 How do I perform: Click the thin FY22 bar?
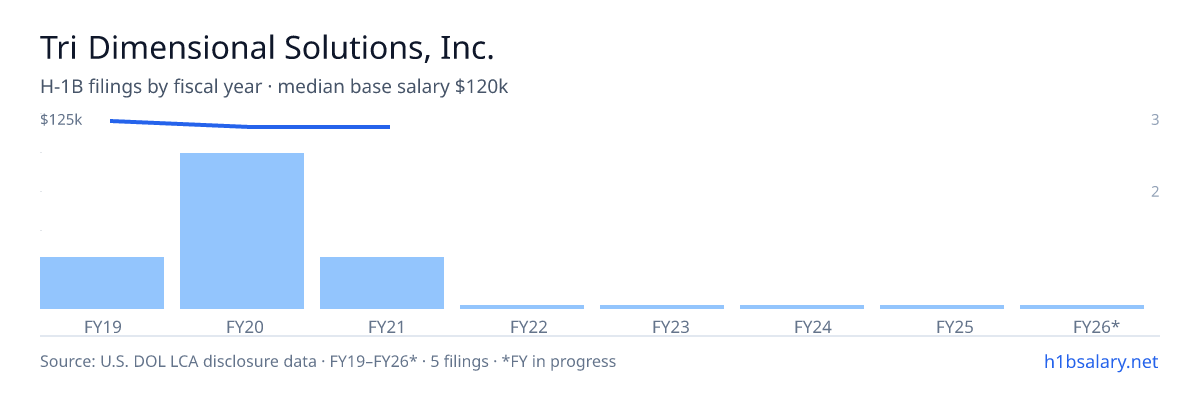click(522, 307)
